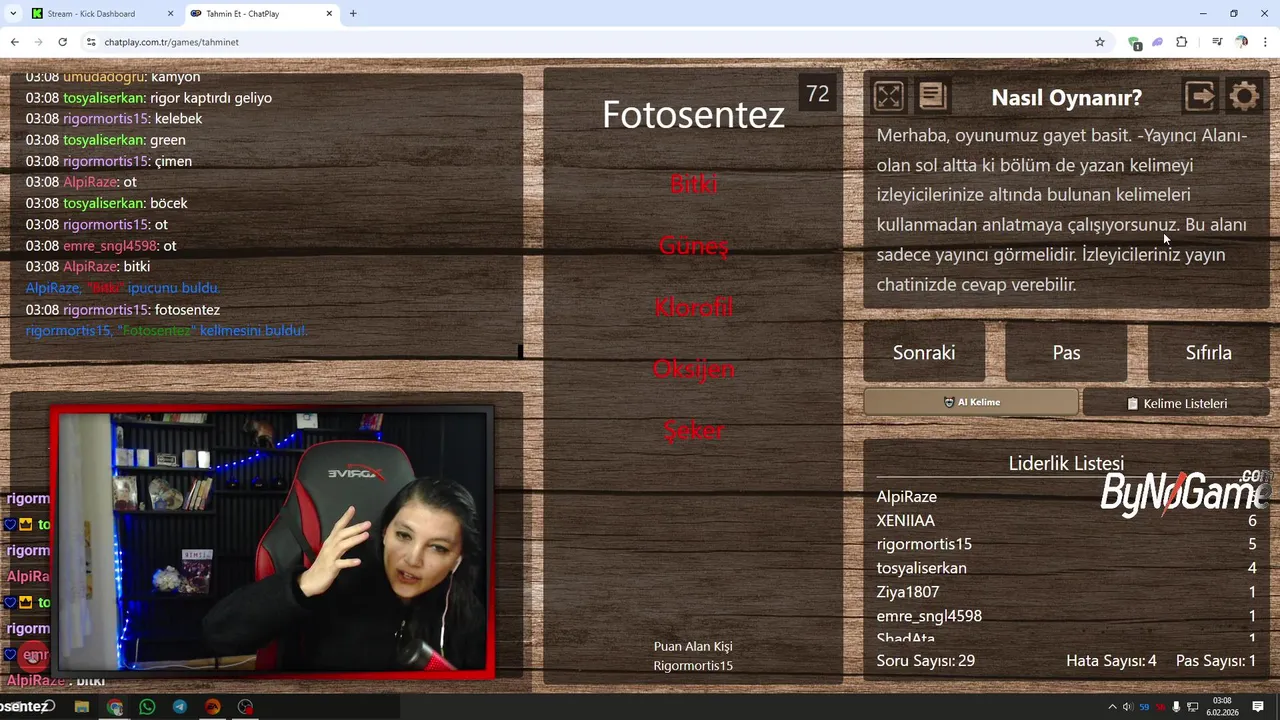The height and width of the screenshot is (720, 1280).
Task: Click the 'Fotosentez kelimesini buldu' notice
Action: click(x=166, y=331)
